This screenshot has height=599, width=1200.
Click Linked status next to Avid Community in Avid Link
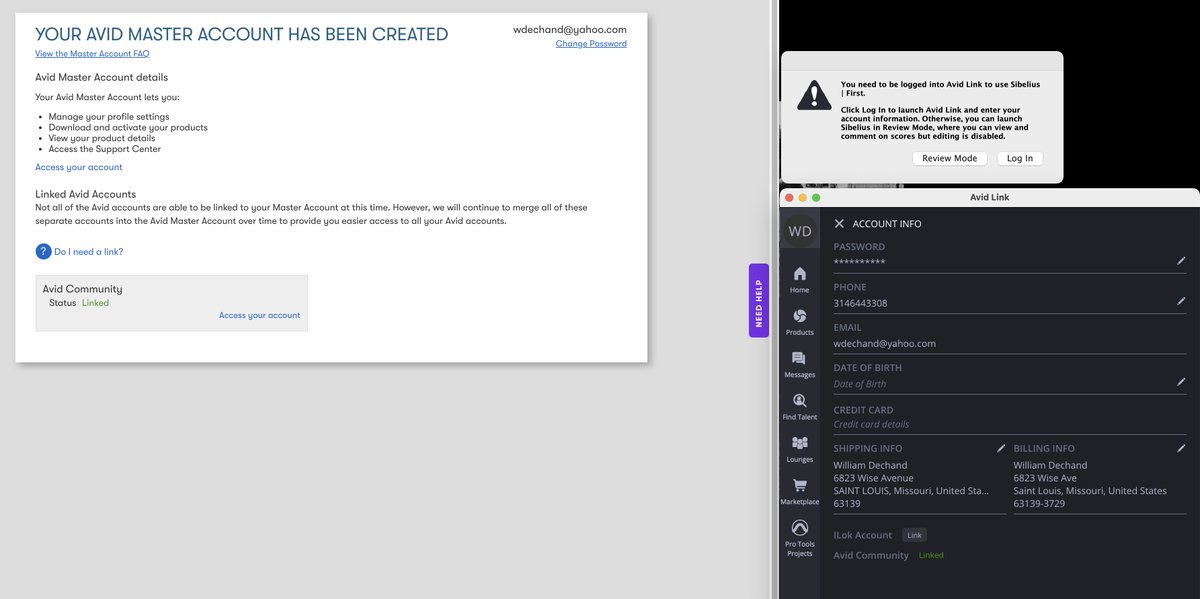[x=931, y=555]
